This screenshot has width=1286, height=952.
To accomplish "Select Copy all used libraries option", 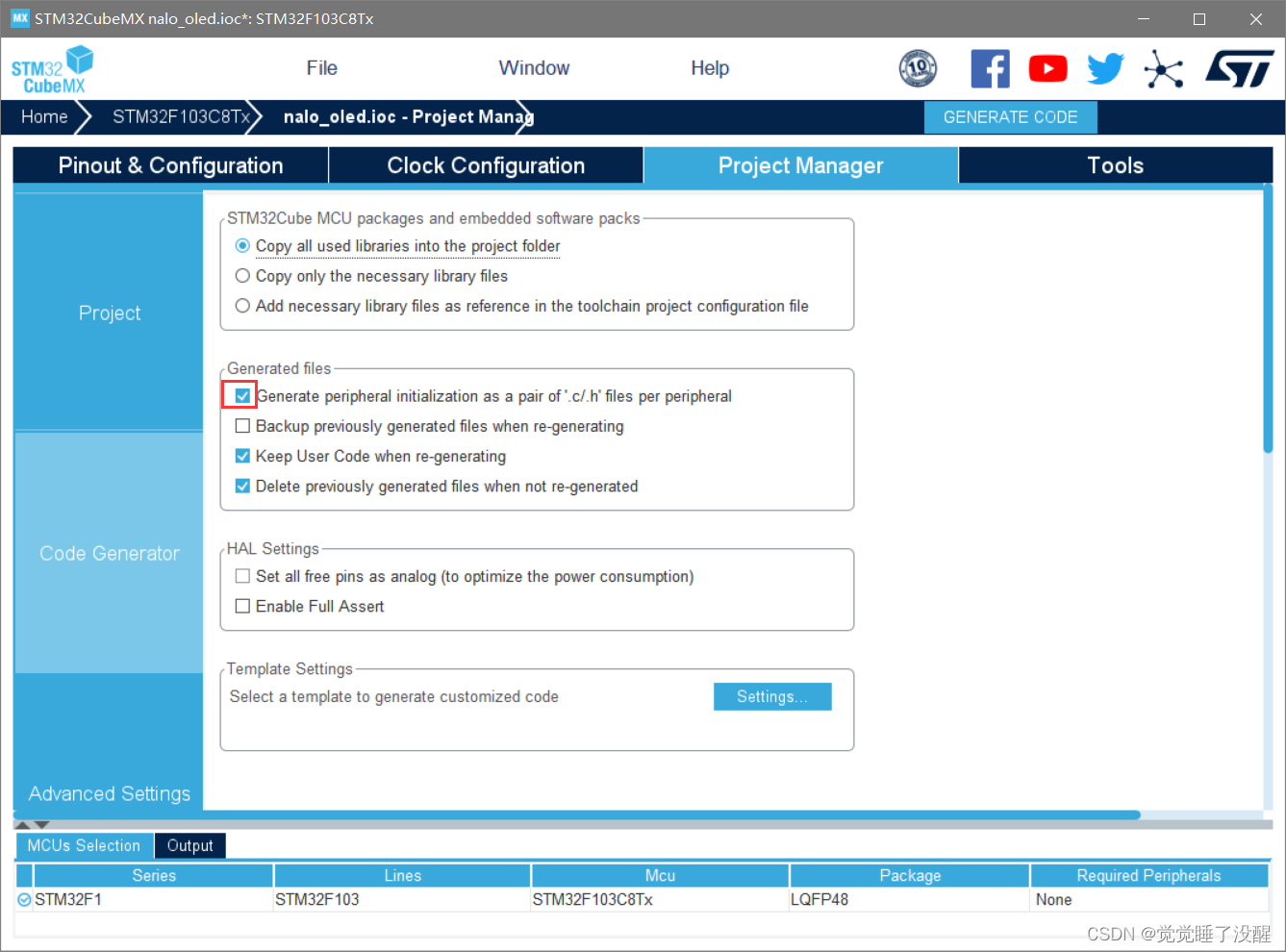I will pyautogui.click(x=242, y=246).
